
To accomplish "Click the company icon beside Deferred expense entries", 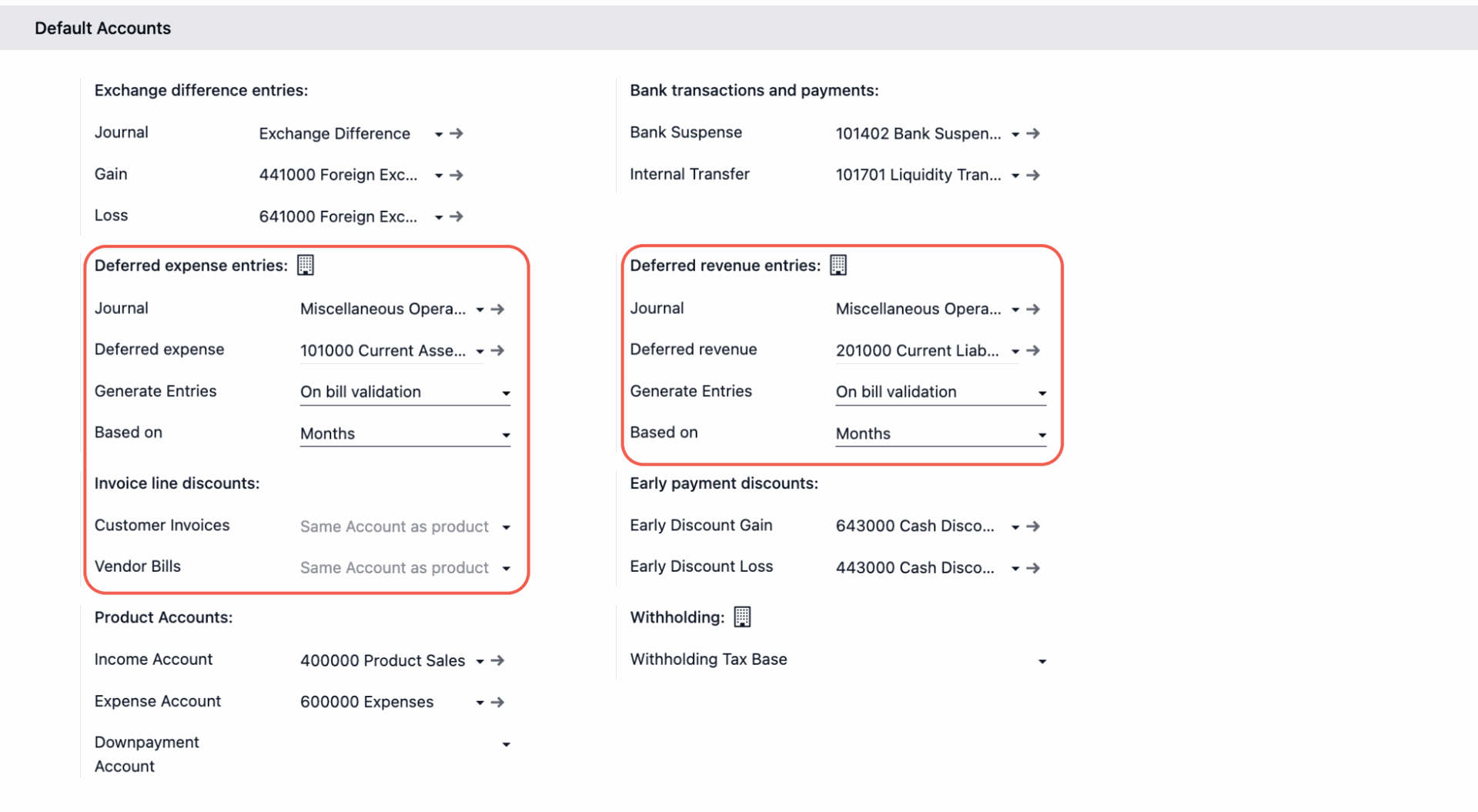I will pos(306,266).
